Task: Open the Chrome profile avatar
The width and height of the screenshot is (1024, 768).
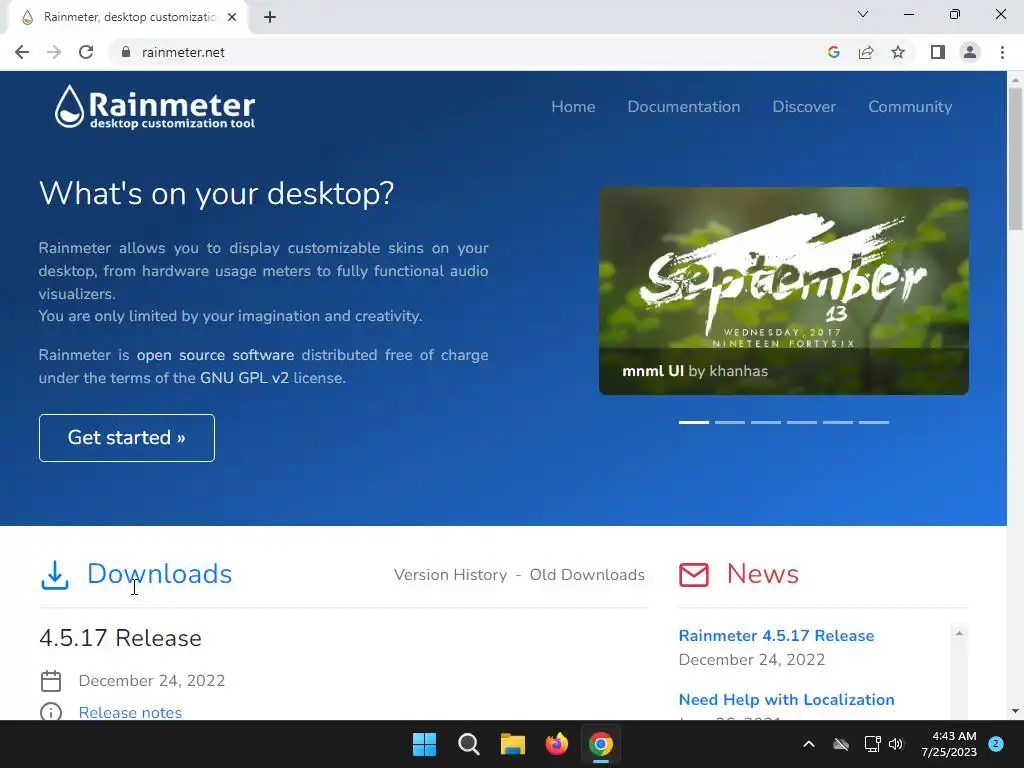Action: (x=970, y=52)
